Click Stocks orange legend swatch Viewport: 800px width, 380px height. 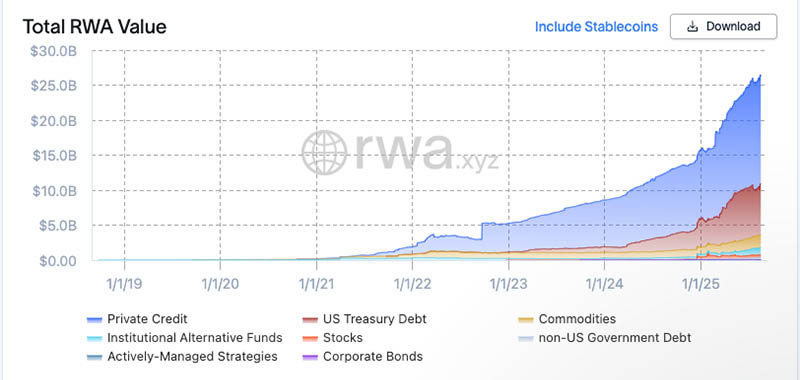pyautogui.click(x=311, y=339)
